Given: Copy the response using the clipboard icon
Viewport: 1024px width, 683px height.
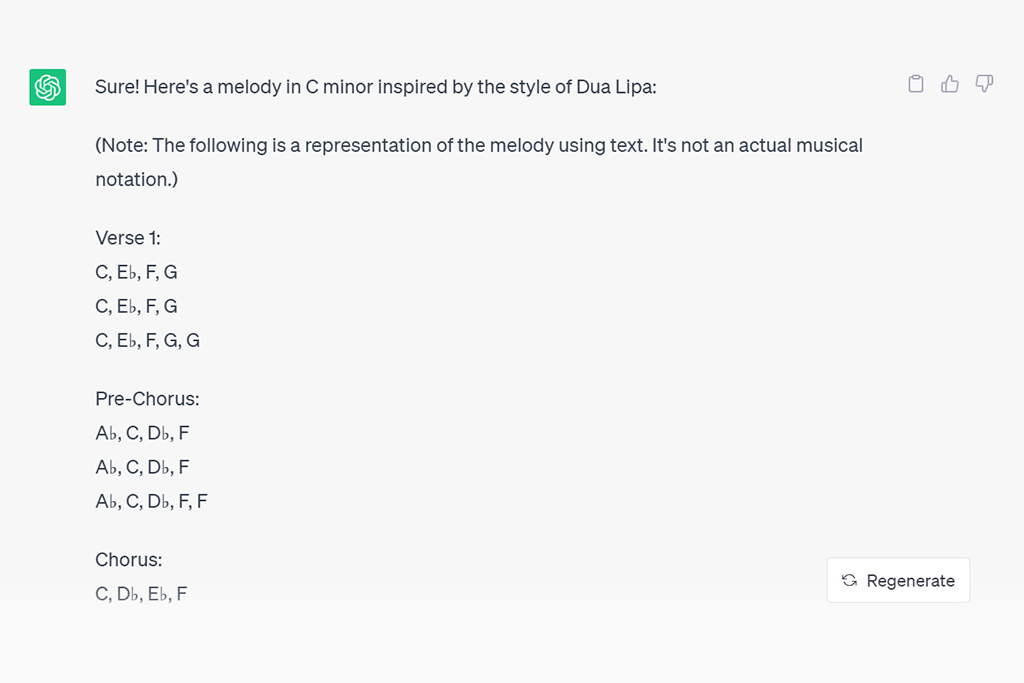Looking at the screenshot, I should coord(915,84).
